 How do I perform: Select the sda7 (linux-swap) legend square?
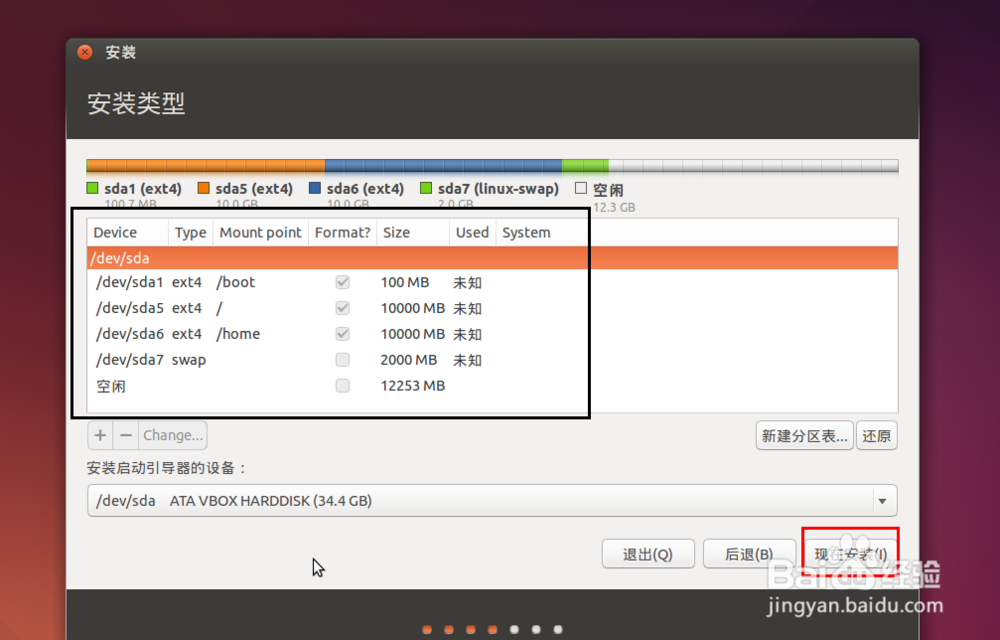427,188
